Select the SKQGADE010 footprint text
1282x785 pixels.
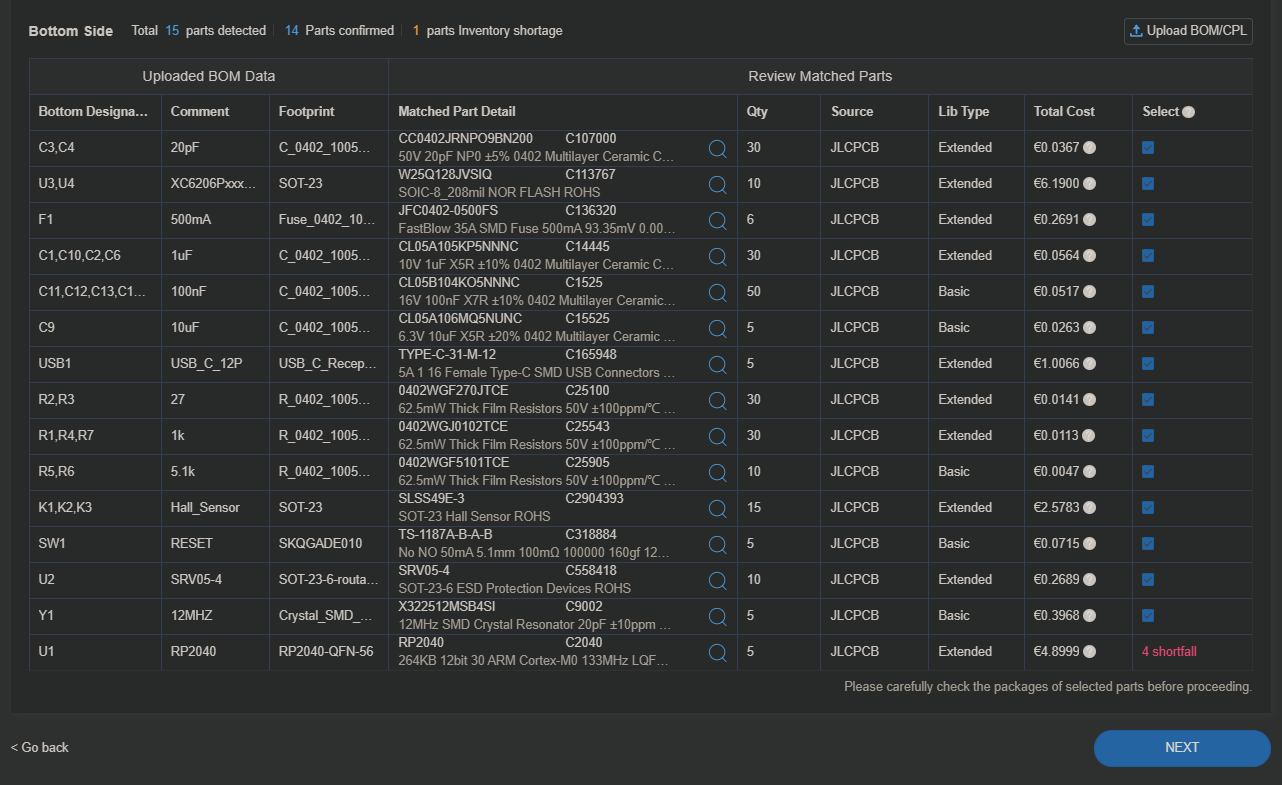(320, 544)
